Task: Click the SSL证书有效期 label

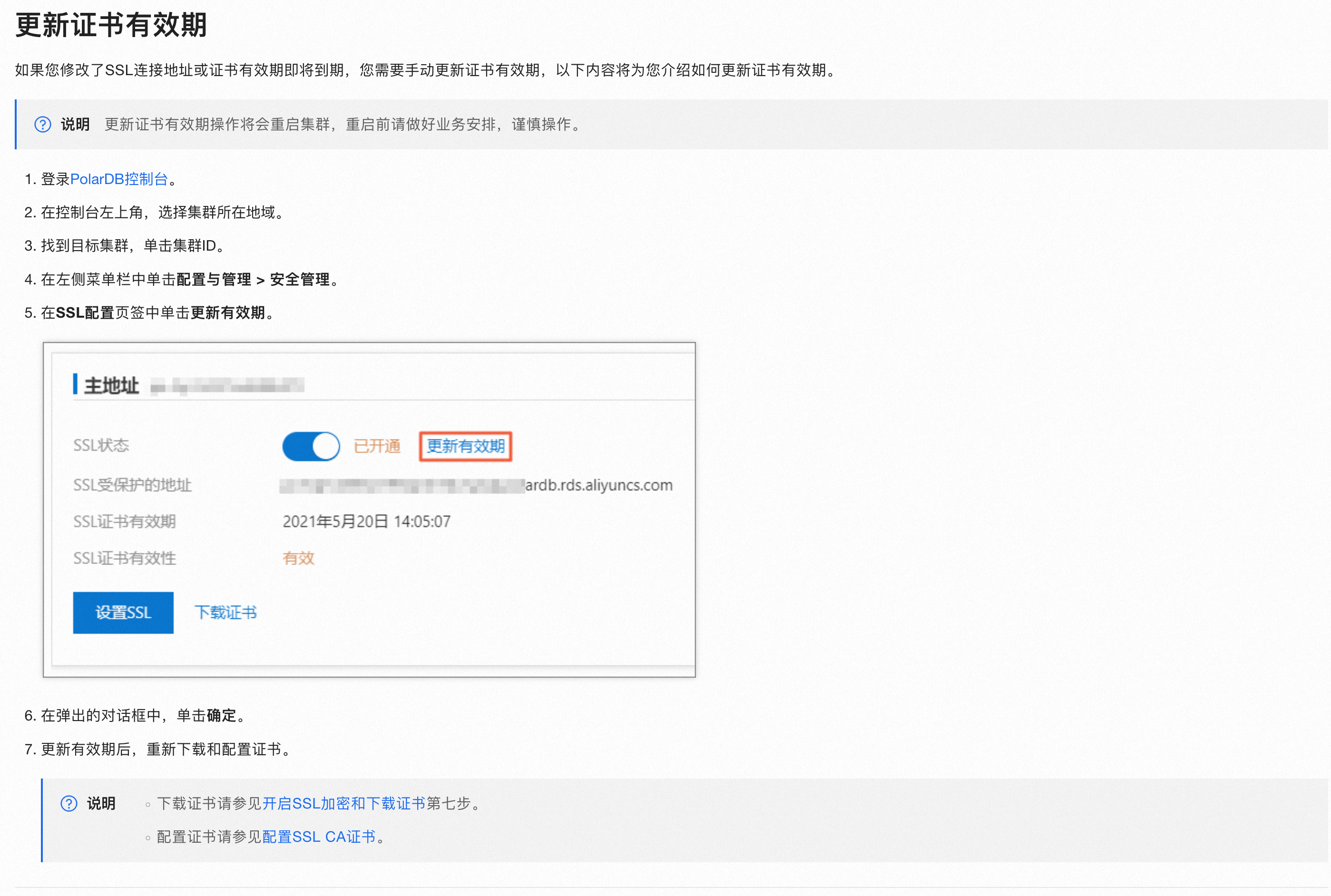Action: coord(124,521)
